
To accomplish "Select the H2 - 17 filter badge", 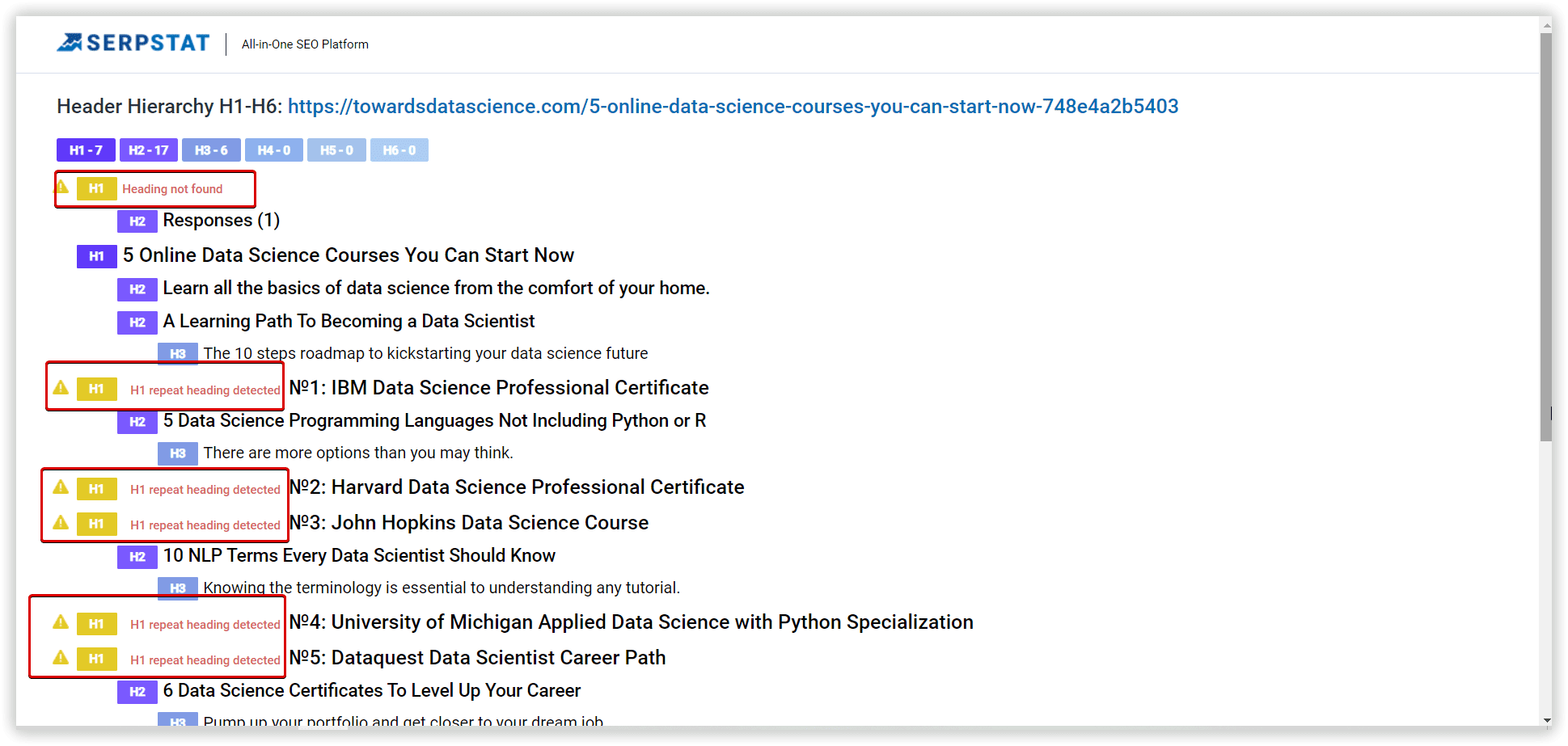I will 149,150.
